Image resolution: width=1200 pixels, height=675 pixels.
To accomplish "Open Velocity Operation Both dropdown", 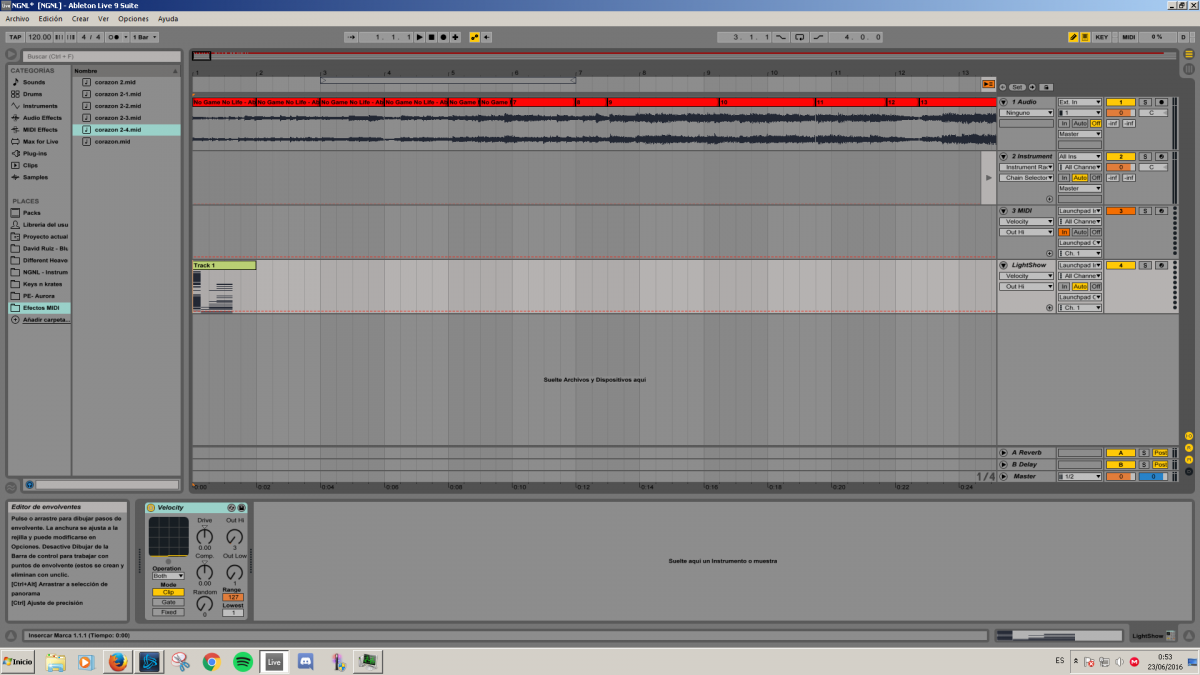I will [168, 576].
